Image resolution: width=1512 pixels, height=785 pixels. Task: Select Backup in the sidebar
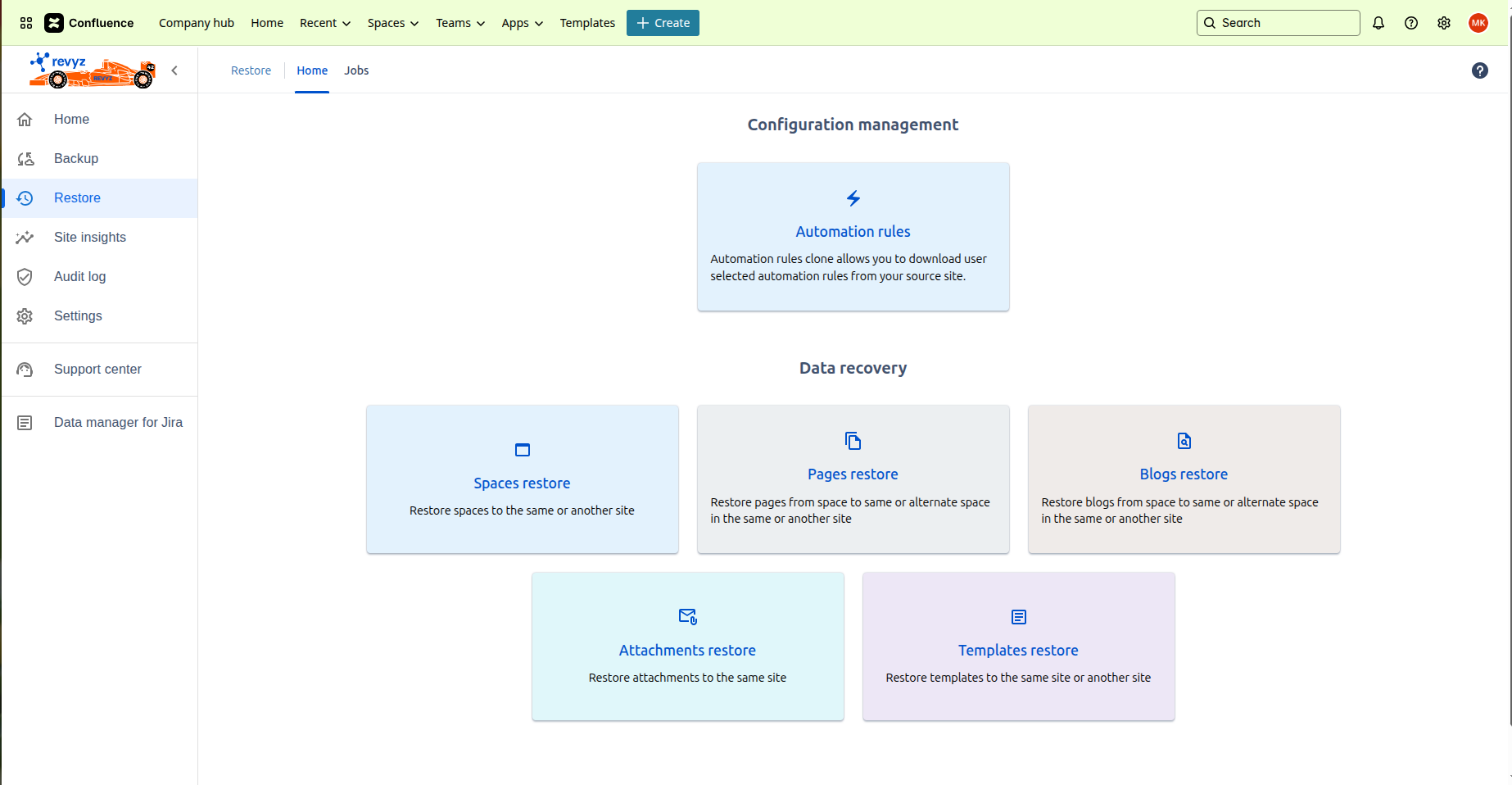point(76,159)
